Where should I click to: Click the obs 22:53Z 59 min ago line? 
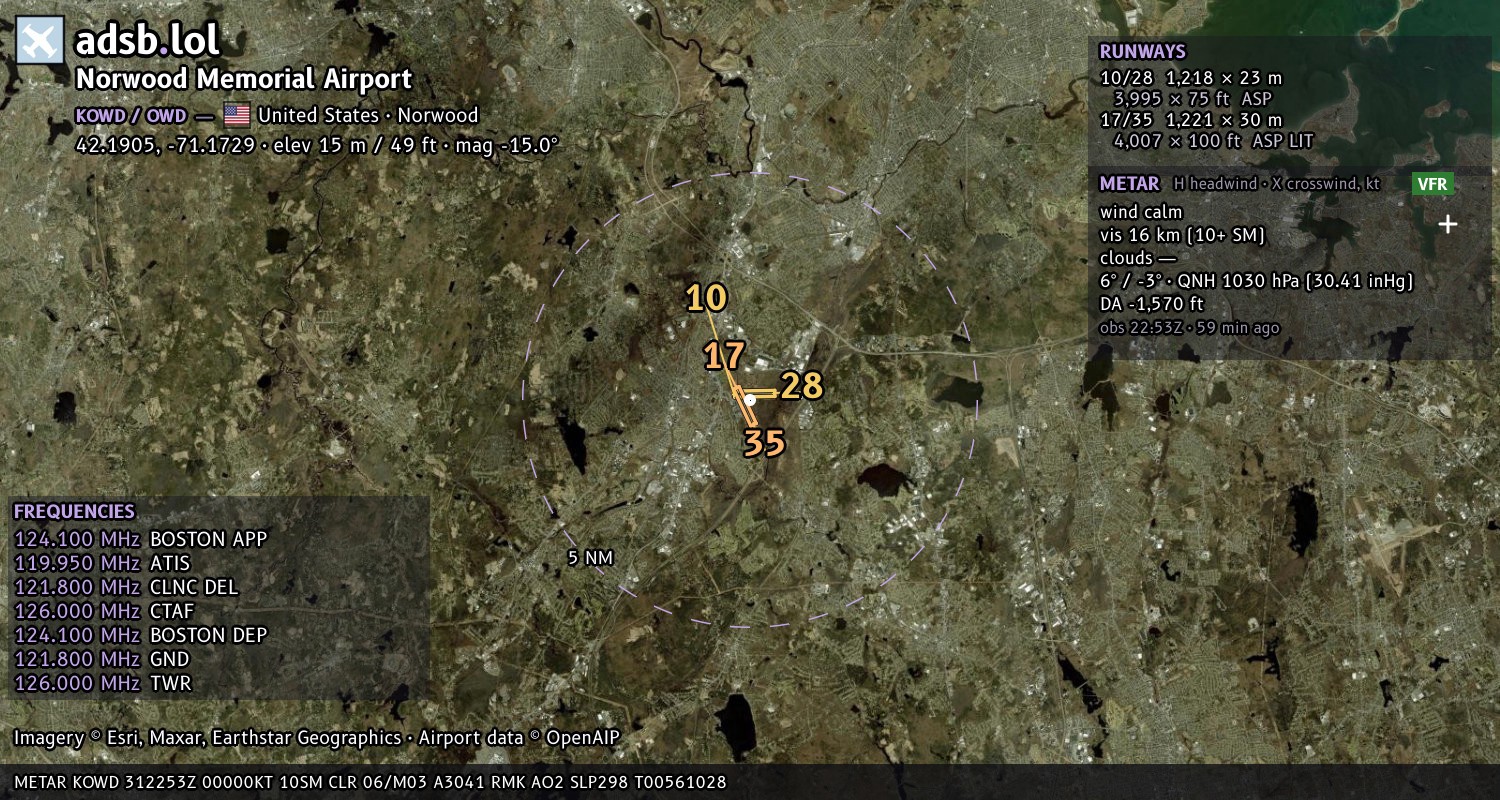1189,328
